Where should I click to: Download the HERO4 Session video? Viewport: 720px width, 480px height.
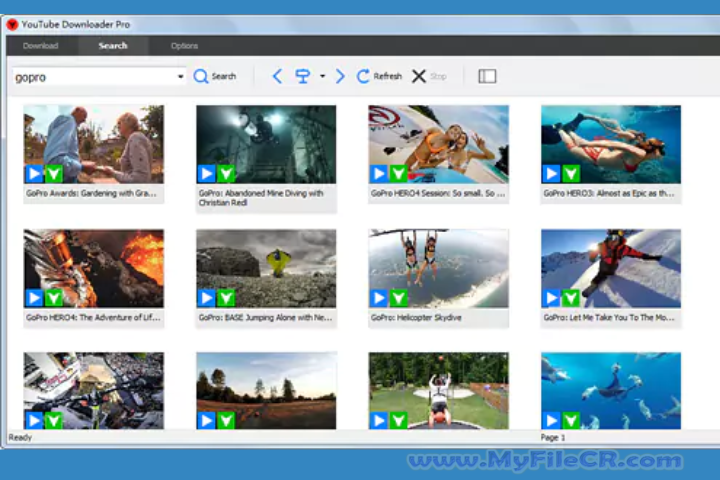(x=399, y=174)
